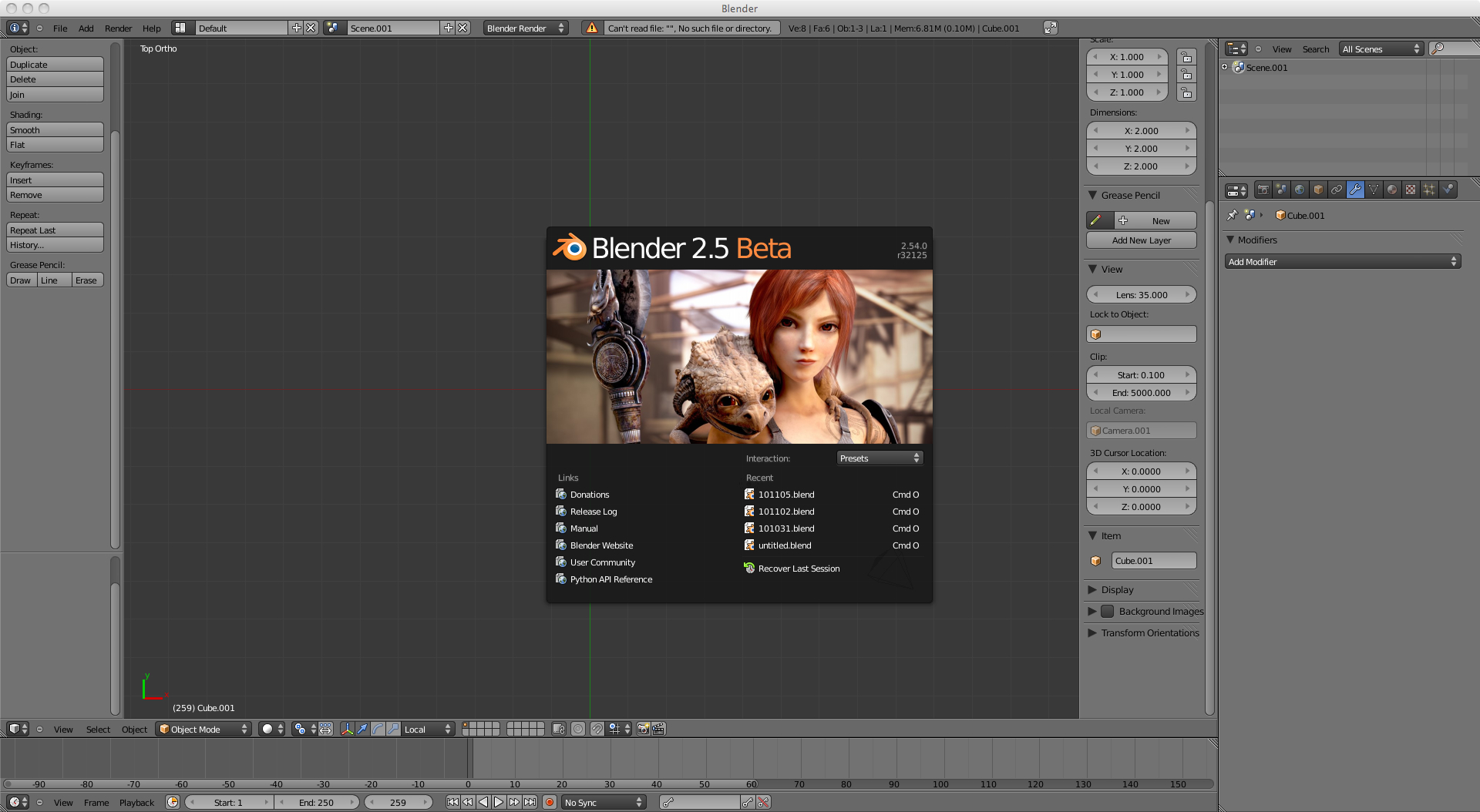Open the Release Log link
Screen dimensions: 1480x812
(594, 512)
